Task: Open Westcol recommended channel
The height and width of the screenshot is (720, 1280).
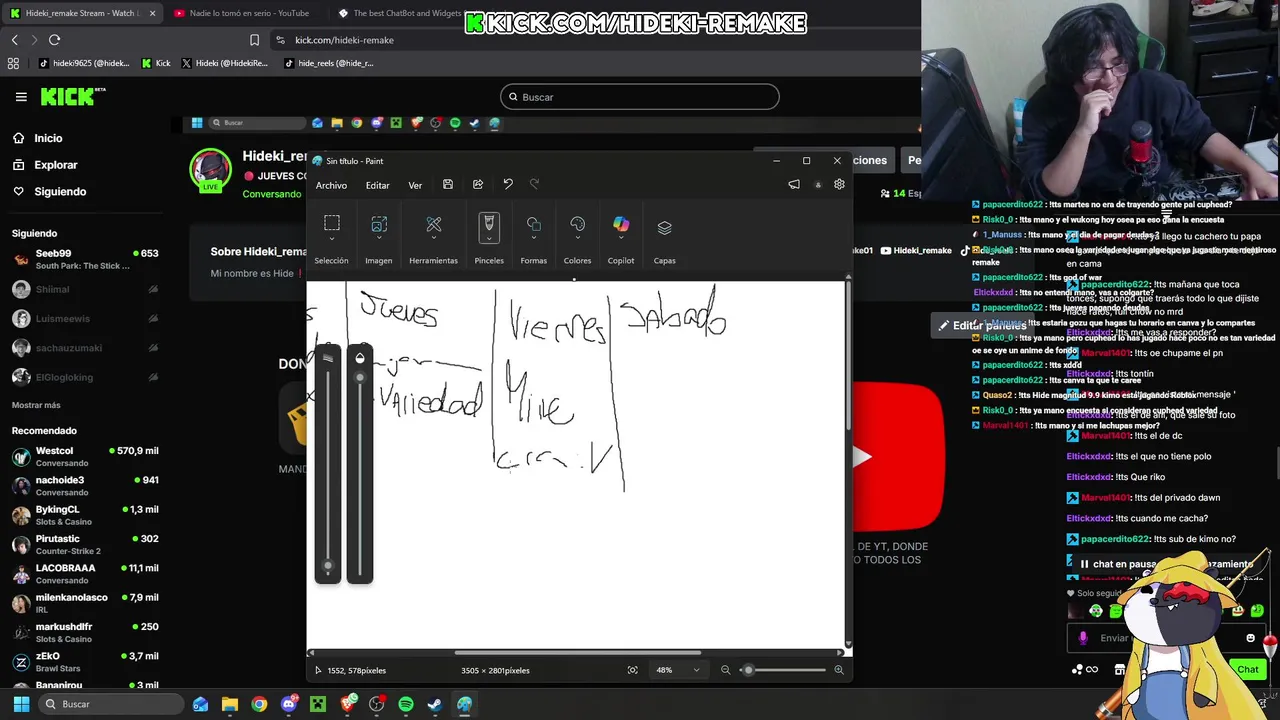Action: 85,456
